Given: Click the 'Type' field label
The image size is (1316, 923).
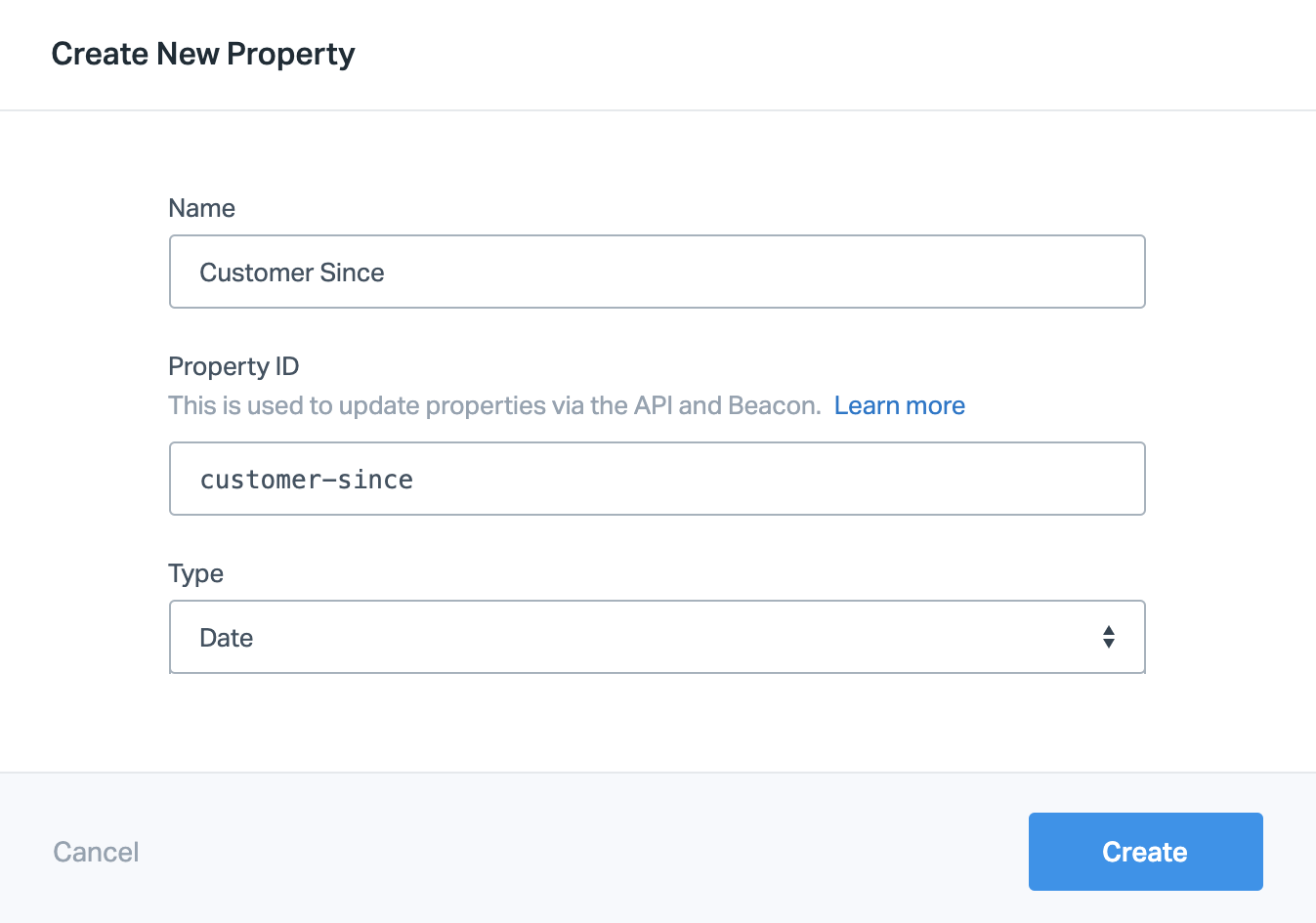Looking at the screenshot, I should 195,573.
